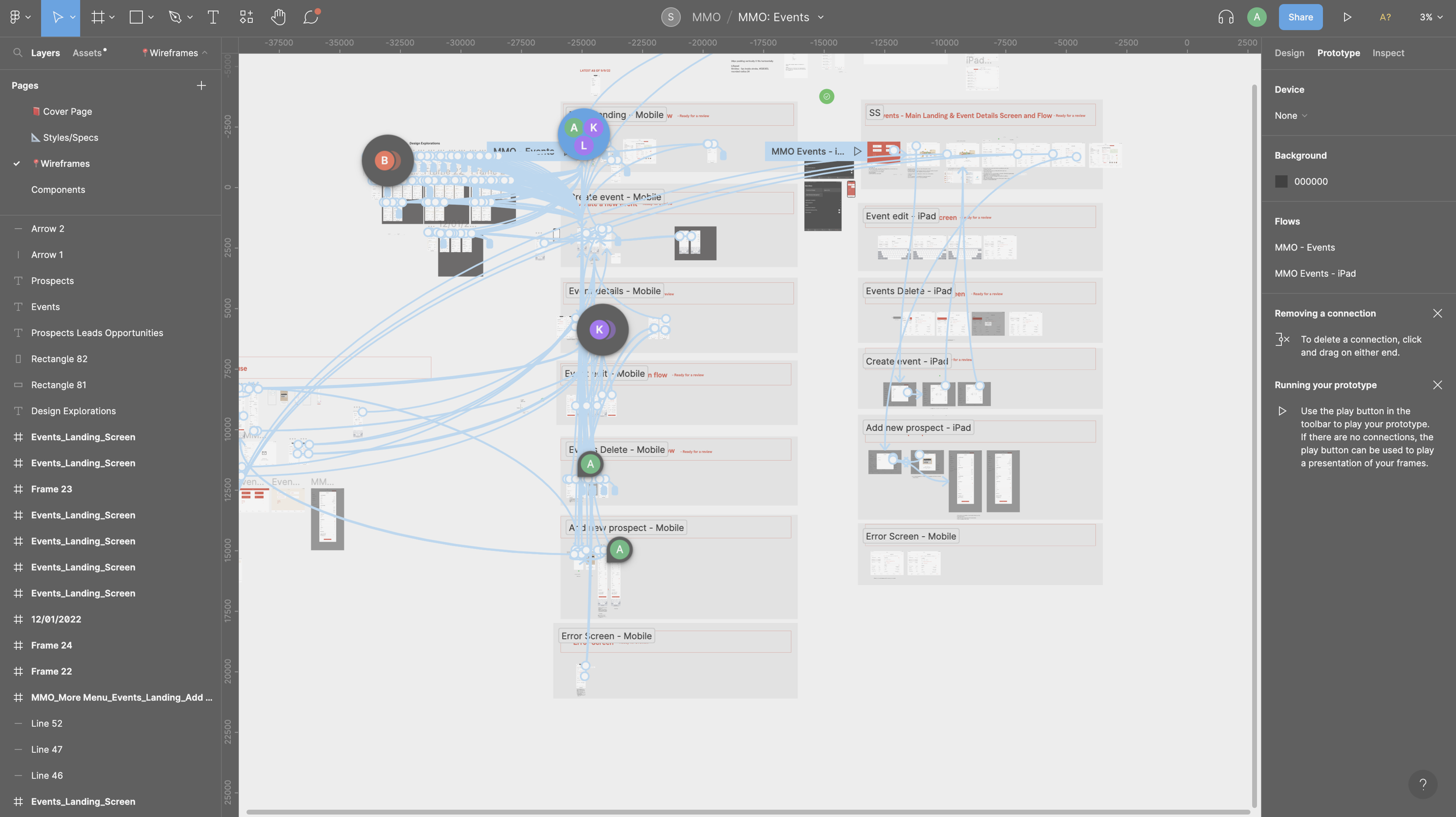Click the Pen tool icon
The image size is (1456, 817).
[x=175, y=17]
